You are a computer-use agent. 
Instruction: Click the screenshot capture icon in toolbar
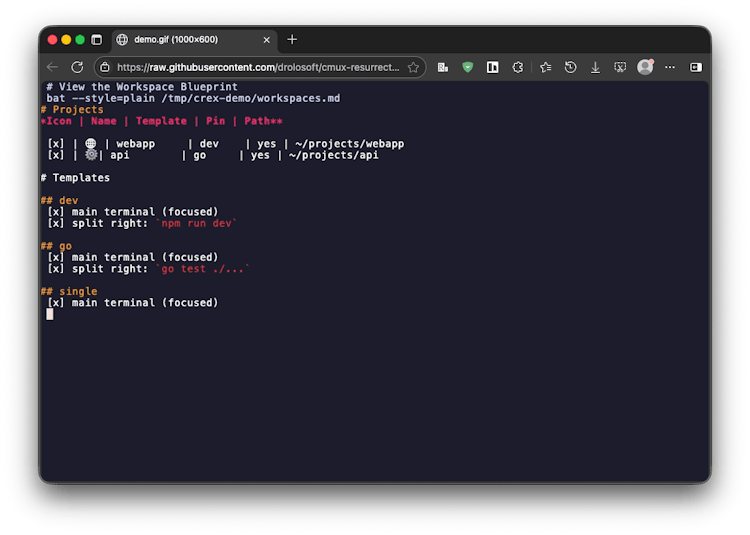(620, 67)
